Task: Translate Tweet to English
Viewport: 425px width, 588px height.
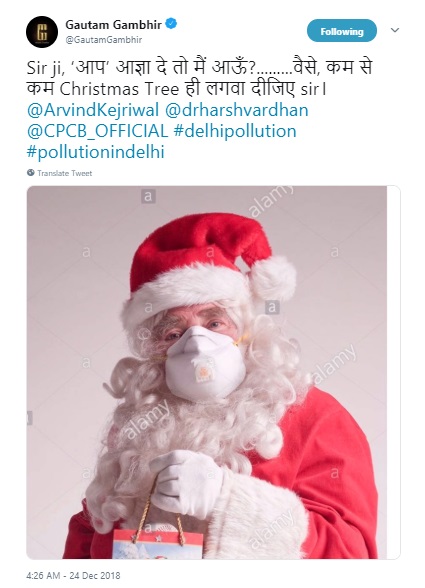Action: (x=65, y=173)
